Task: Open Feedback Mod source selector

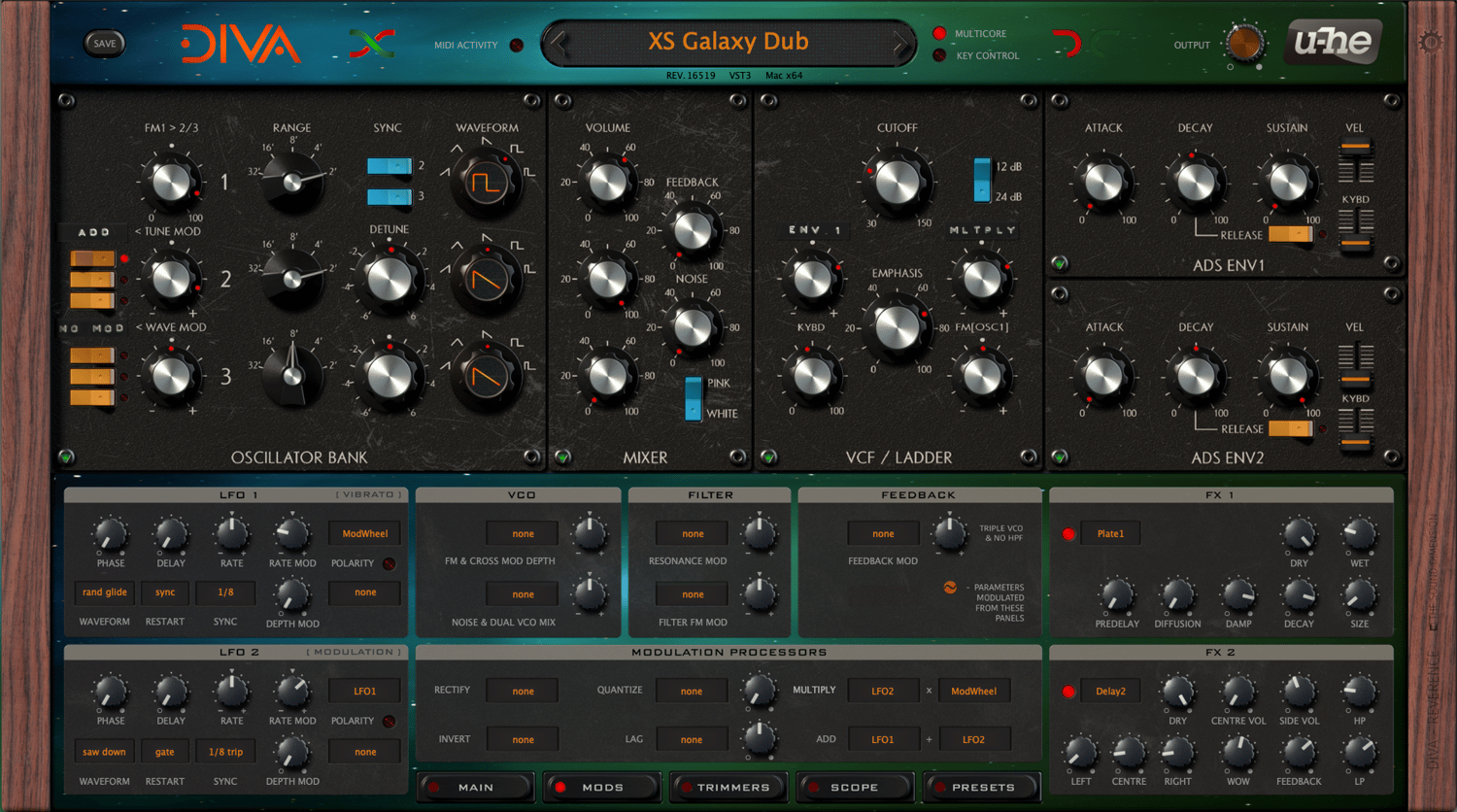Action: pyautogui.click(x=883, y=534)
